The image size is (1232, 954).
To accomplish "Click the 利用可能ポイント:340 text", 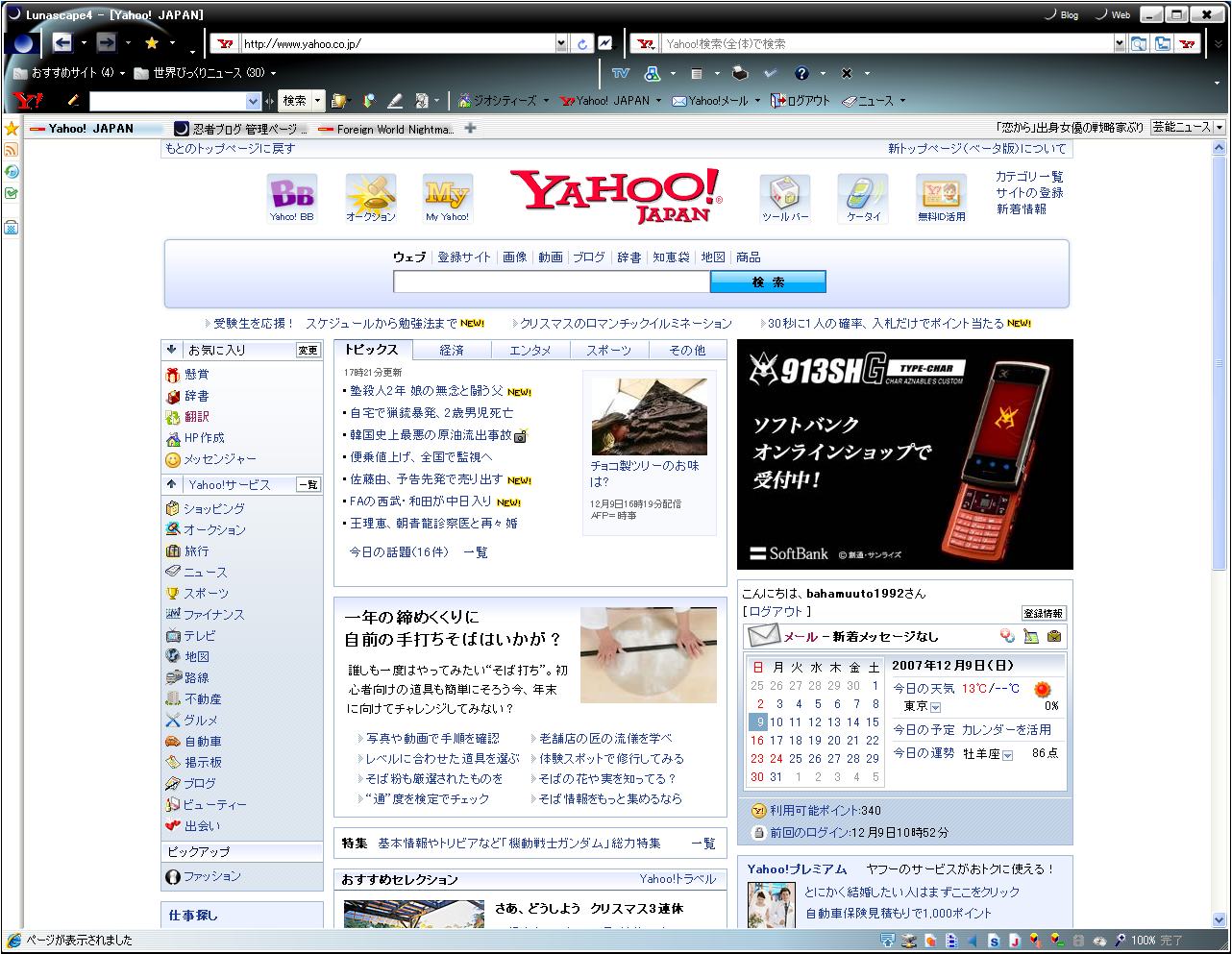I will (x=825, y=810).
